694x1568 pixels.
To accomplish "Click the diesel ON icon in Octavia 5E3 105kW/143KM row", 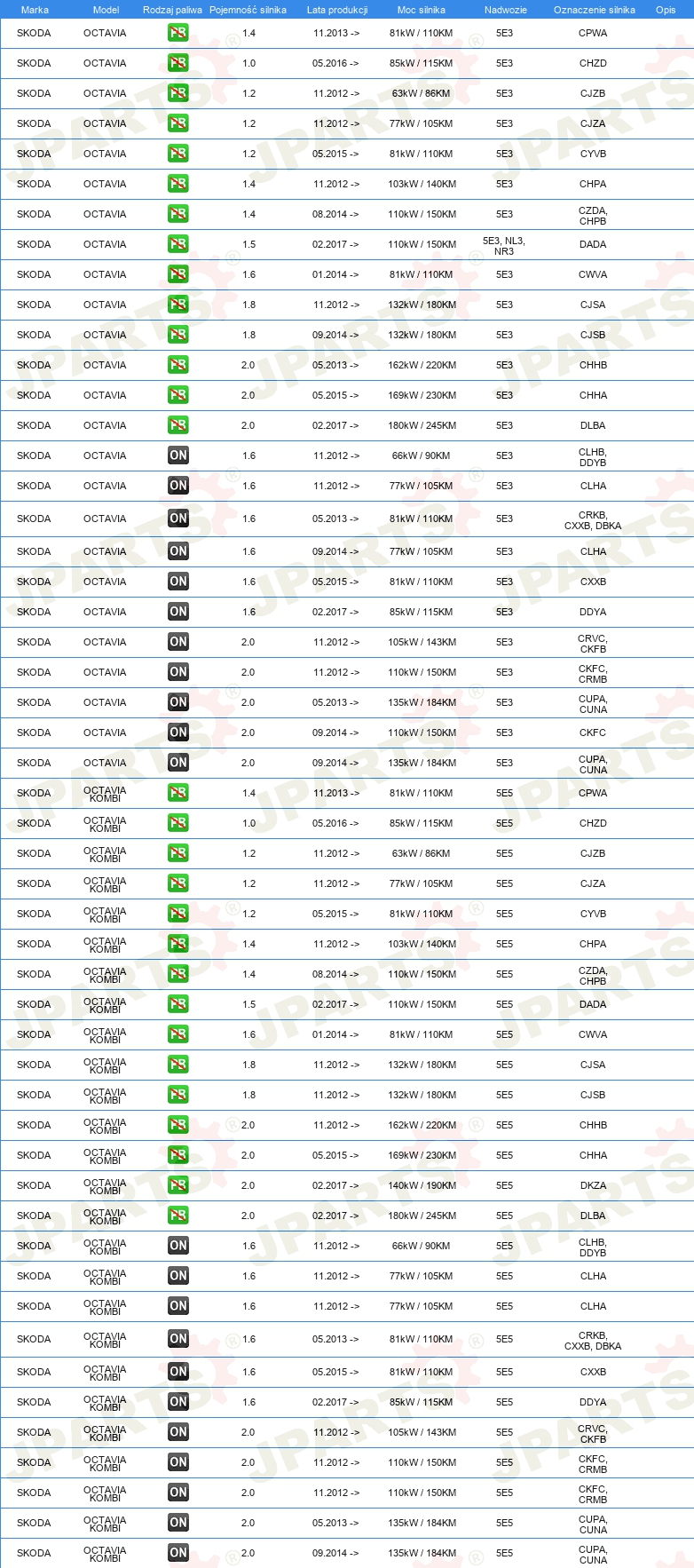I will (178, 642).
